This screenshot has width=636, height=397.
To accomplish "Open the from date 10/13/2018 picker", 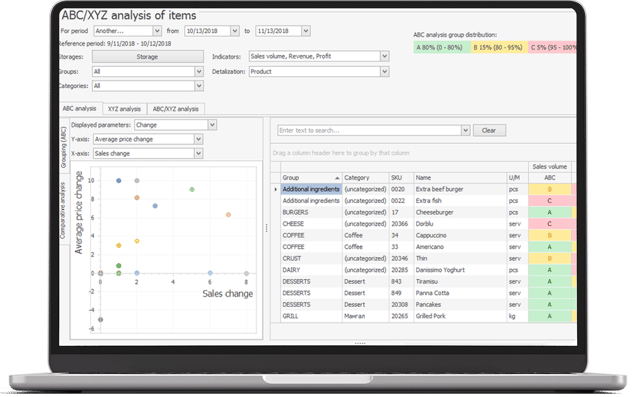I will click(234, 31).
